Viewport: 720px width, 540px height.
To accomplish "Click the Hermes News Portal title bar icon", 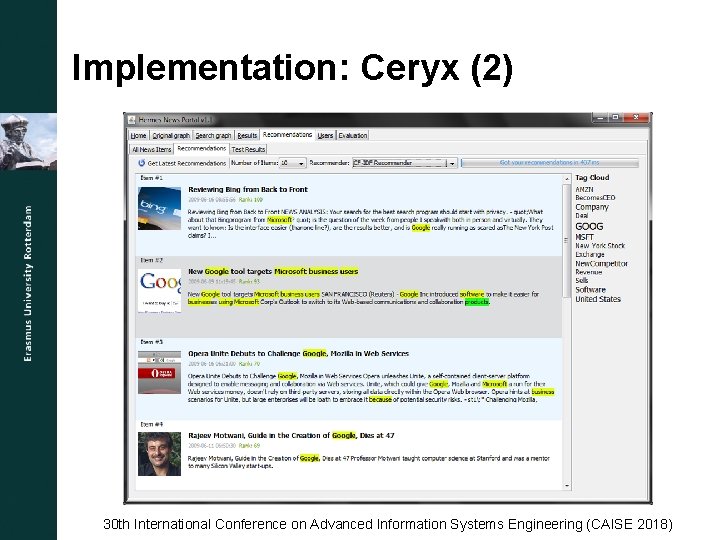I will click(132, 120).
